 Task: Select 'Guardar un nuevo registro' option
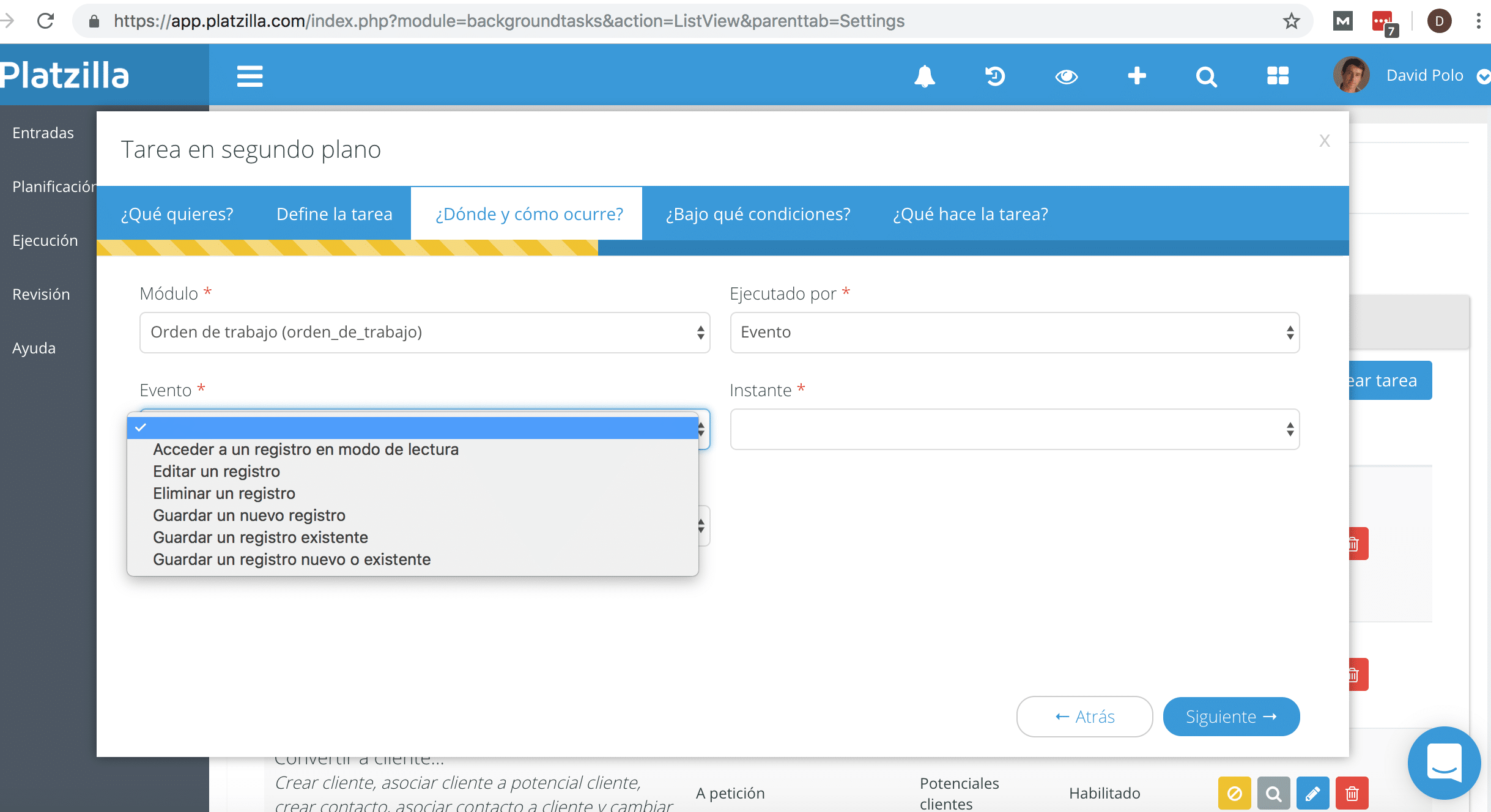point(249,515)
